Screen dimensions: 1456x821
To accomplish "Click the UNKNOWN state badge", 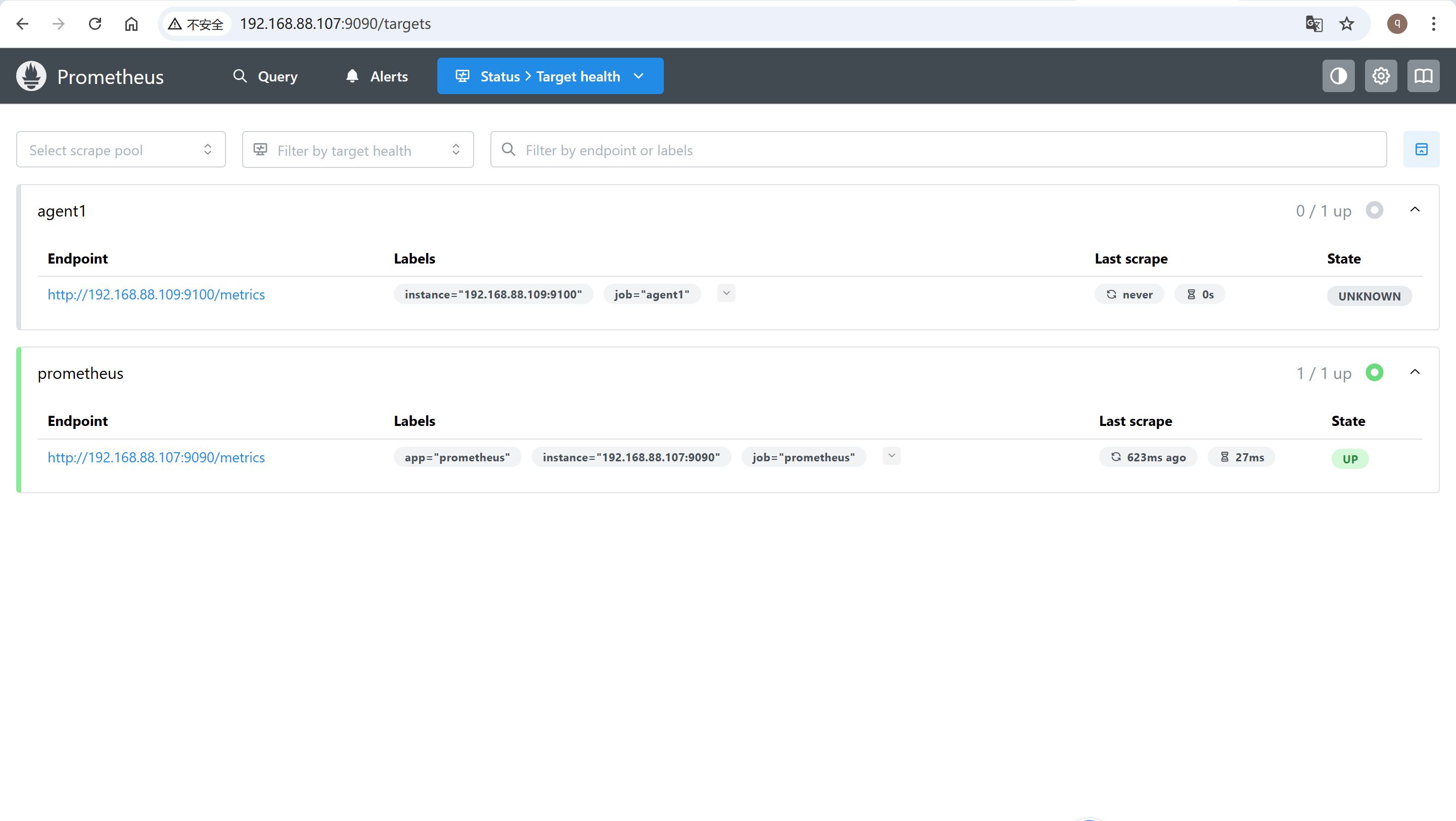I will pos(1370,296).
